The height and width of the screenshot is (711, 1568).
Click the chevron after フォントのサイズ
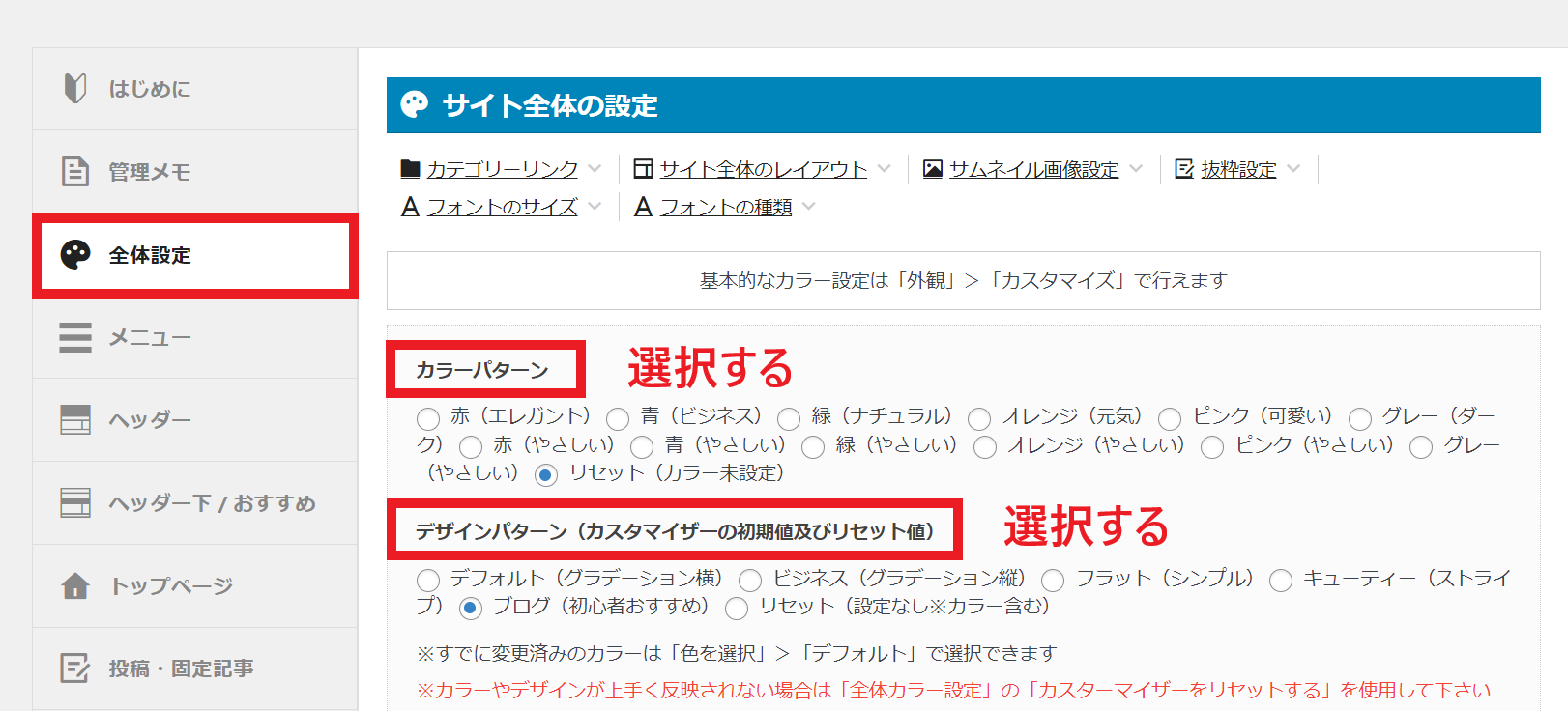[595, 207]
